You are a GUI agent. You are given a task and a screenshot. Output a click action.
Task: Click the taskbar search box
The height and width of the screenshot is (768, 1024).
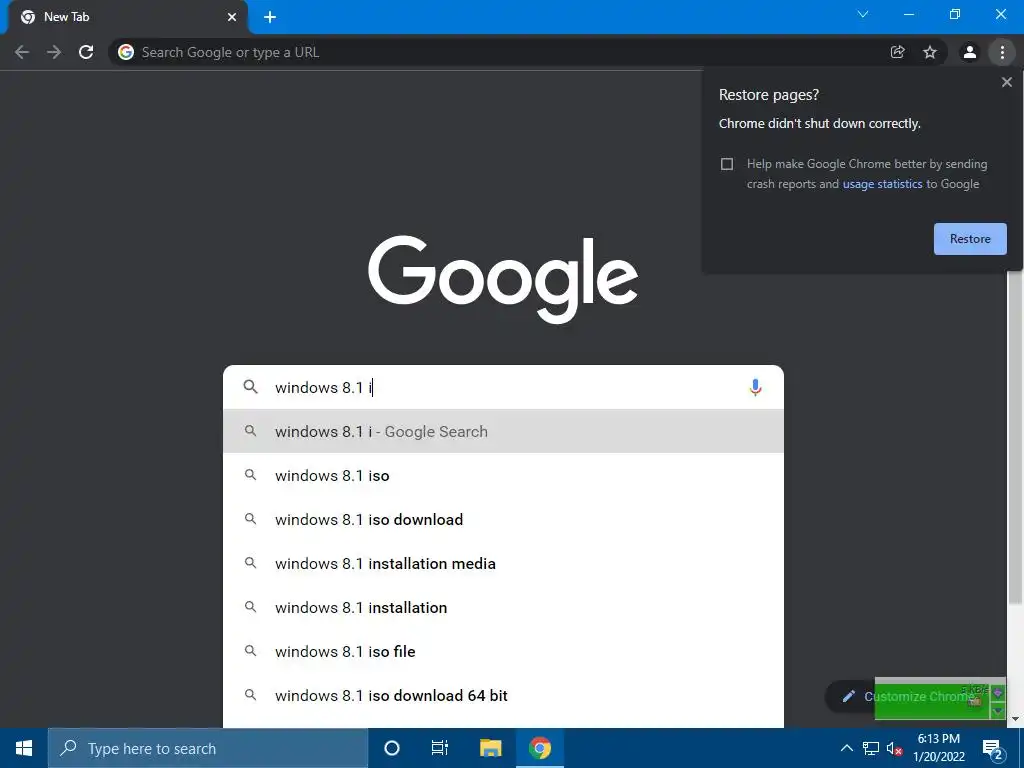point(208,748)
